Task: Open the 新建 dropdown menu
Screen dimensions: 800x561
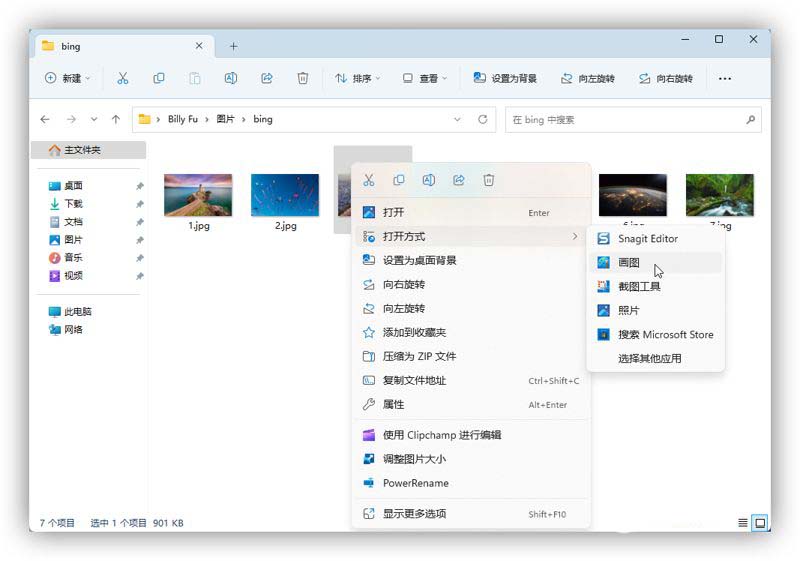Action: tap(67, 78)
